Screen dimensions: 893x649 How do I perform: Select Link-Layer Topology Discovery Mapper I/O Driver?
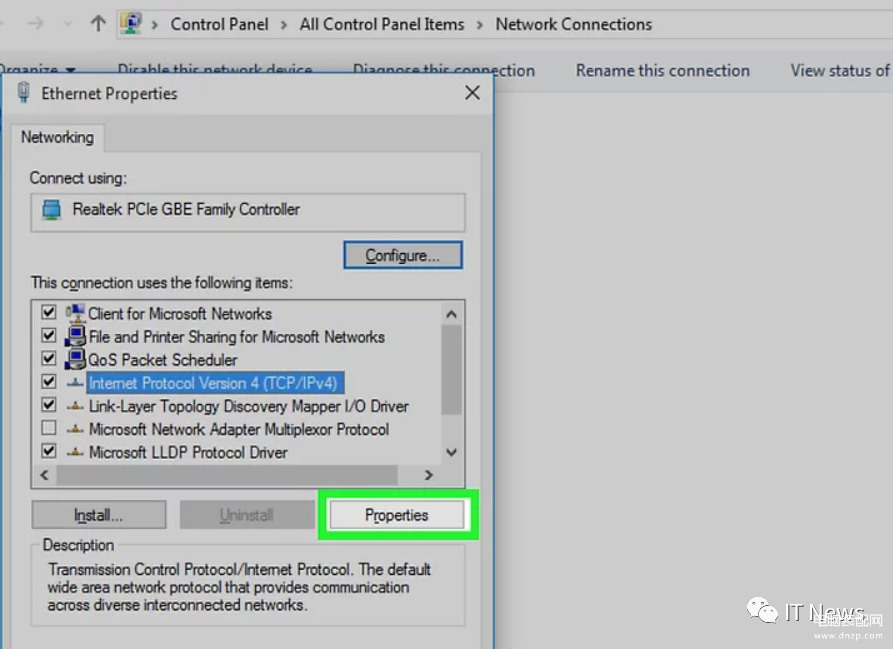click(249, 406)
